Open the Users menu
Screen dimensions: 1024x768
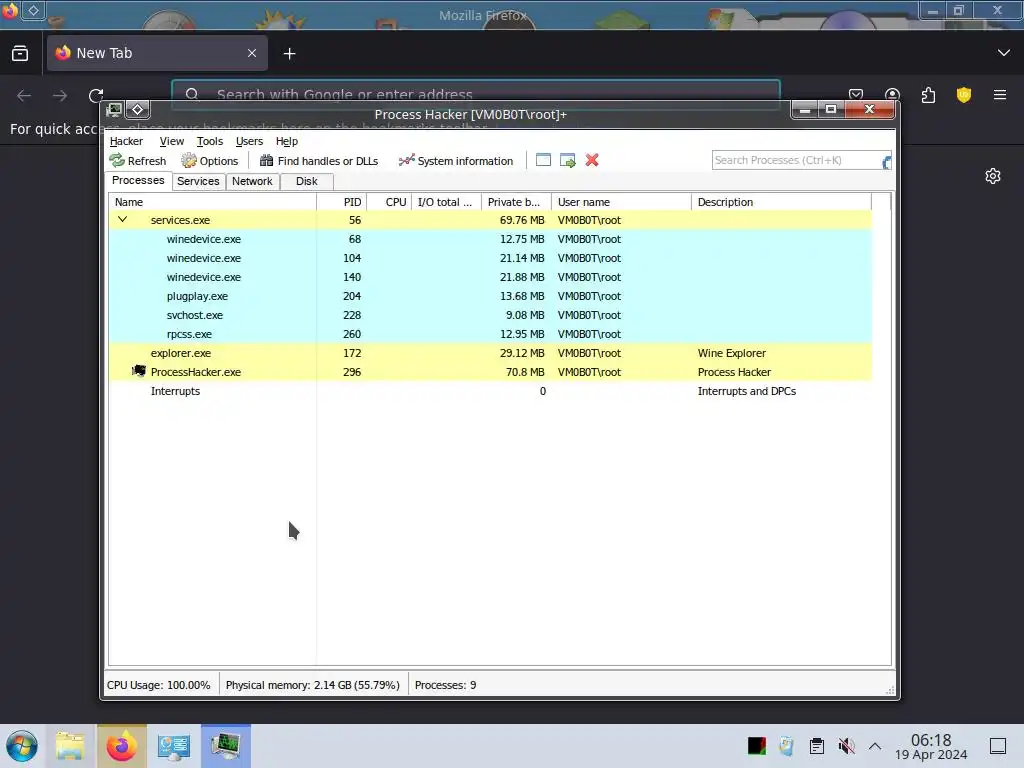click(x=249, y=141)
